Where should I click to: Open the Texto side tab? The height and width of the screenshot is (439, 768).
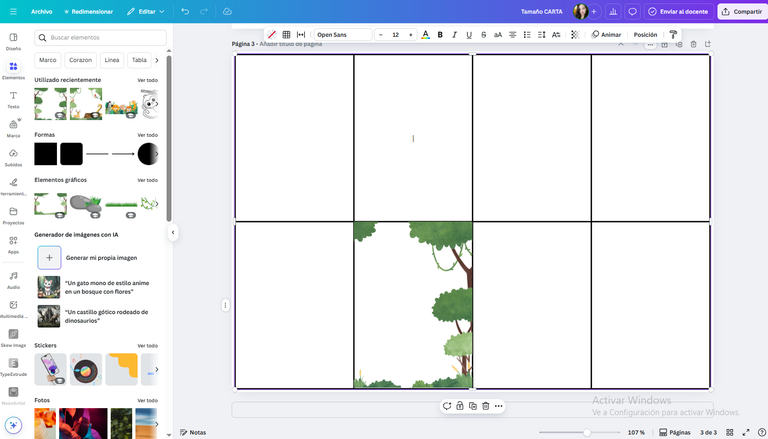click(13, 99)
